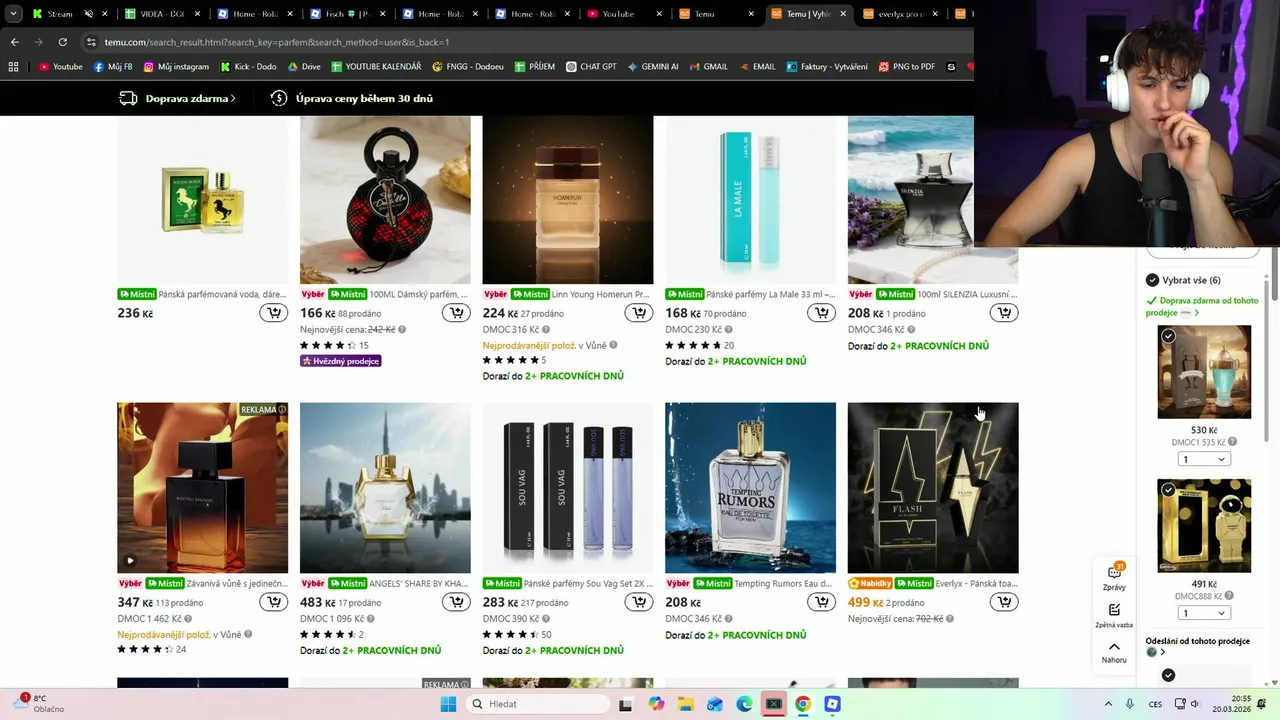Open the CHAT GPT bookmark
The width and height of the screenshot is (1280, 720).
(x=592, y=67)
